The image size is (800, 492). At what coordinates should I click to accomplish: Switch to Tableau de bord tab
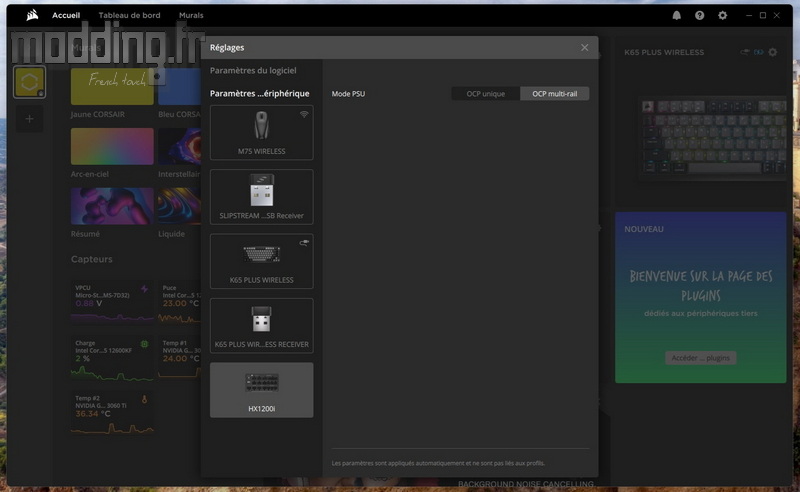pos(129,15)
